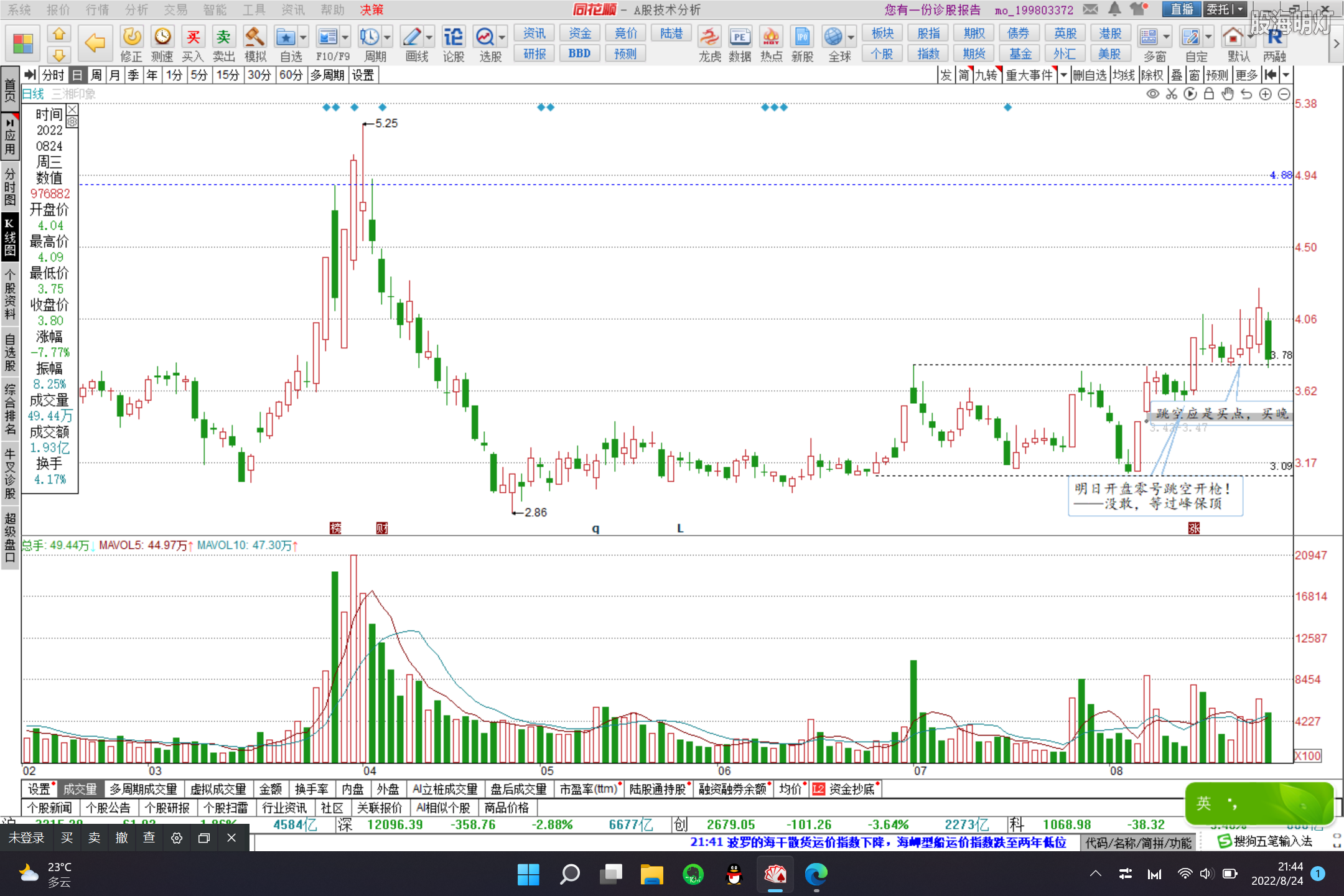This screenshot has width=1344, height=896.
Task: Toggle the 发 button in chart toolbar
Action: (946, 75)
